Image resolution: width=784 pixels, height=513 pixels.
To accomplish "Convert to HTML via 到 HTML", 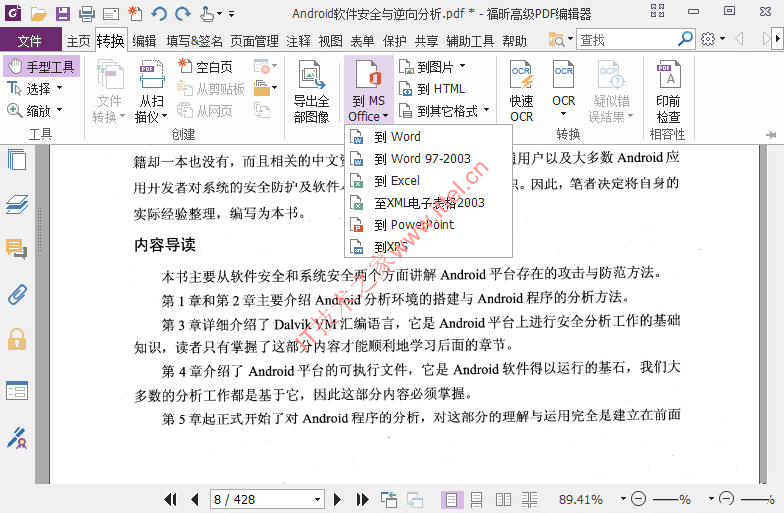I will point(432,88).
